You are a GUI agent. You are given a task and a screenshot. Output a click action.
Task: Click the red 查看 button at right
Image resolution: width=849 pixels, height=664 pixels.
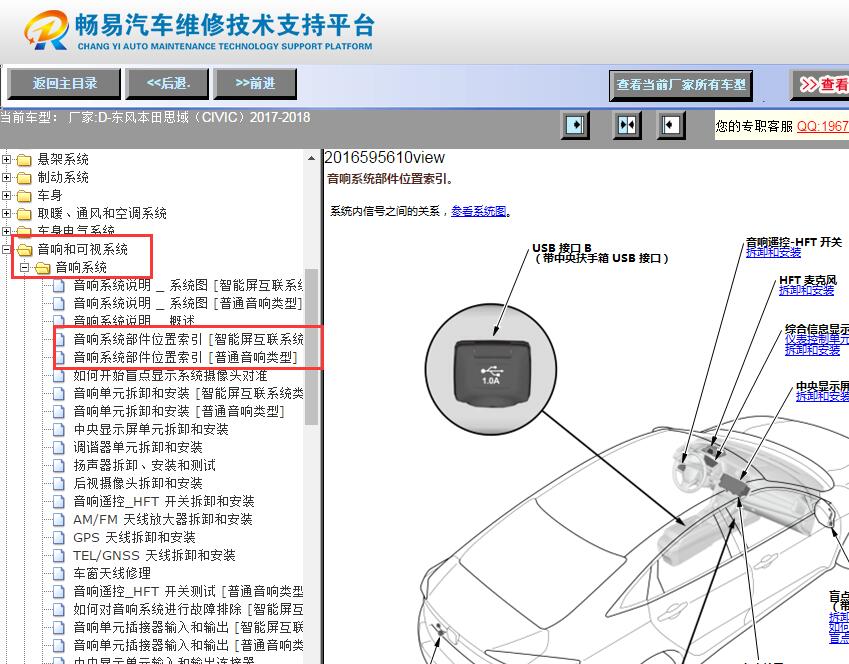[821, 84]
